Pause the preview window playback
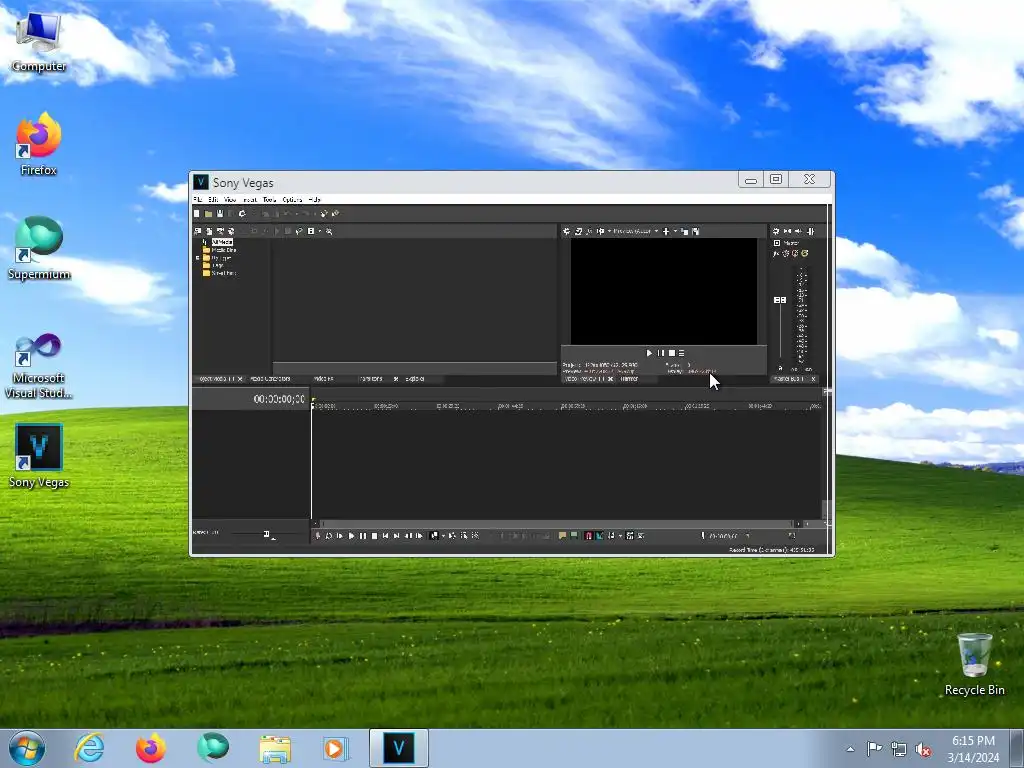This screenshot has height=768, width=1024. 660,353
